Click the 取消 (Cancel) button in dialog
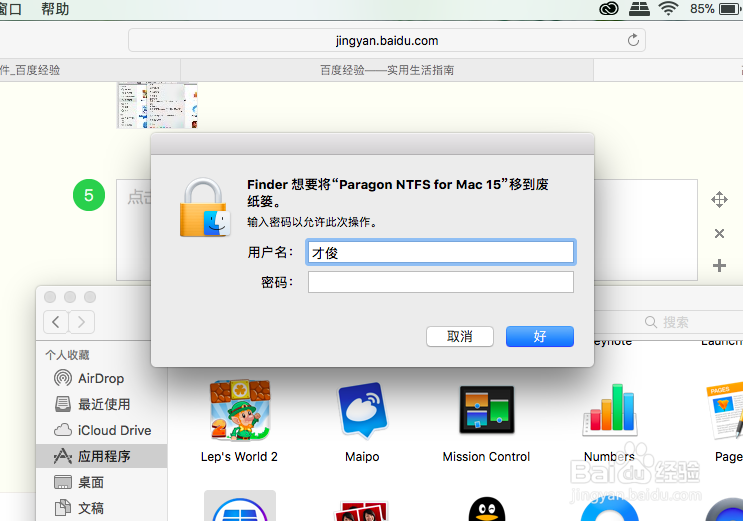Image resolution: width=743 pixels, height=521 pixels. click(460, 337)
